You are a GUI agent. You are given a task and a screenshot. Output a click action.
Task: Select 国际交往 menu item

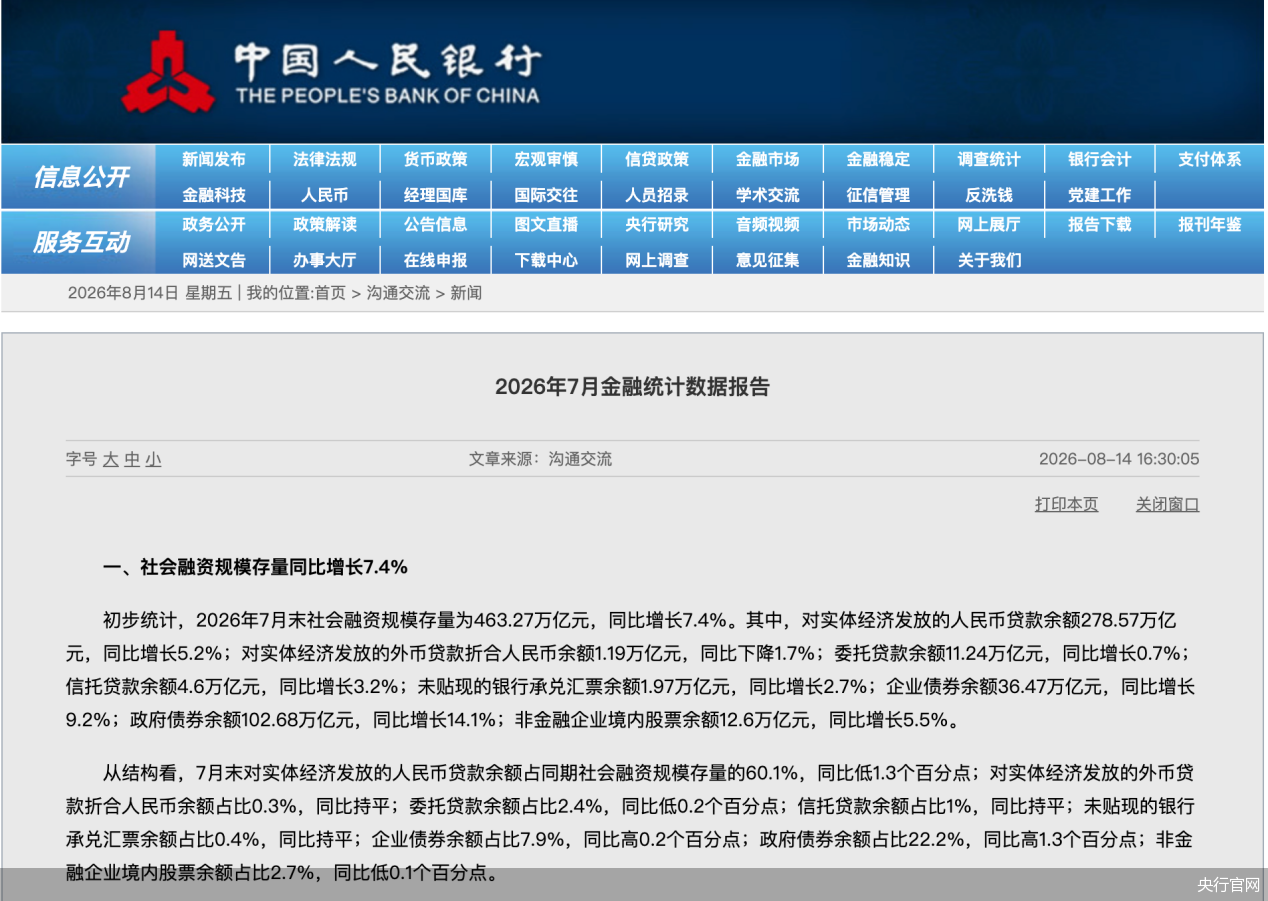(x=546, y=195)
